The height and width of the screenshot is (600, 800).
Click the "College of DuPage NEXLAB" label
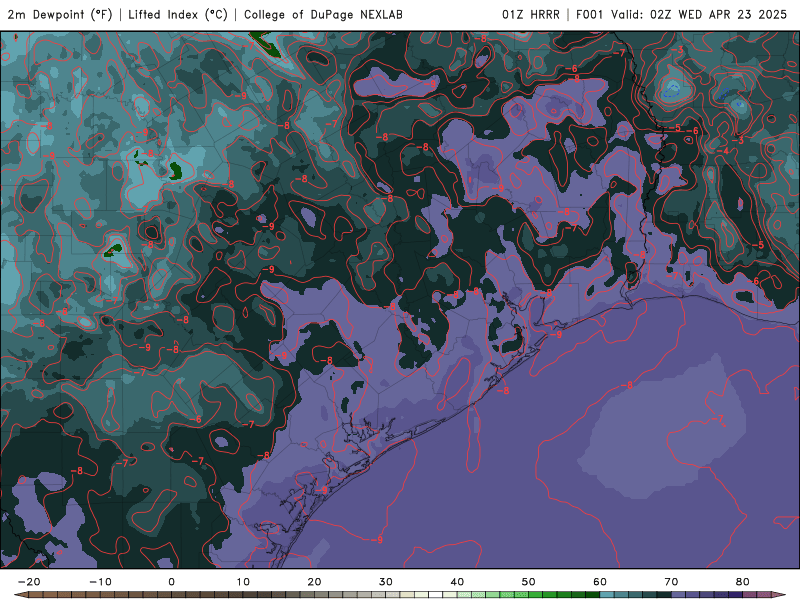(x=323, y=15)
